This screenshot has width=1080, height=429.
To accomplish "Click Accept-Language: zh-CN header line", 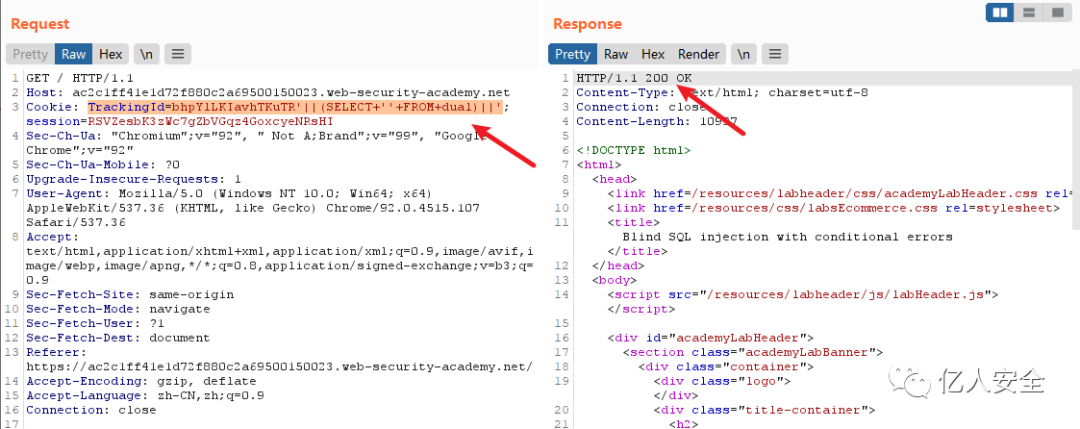I will point(145,396).
